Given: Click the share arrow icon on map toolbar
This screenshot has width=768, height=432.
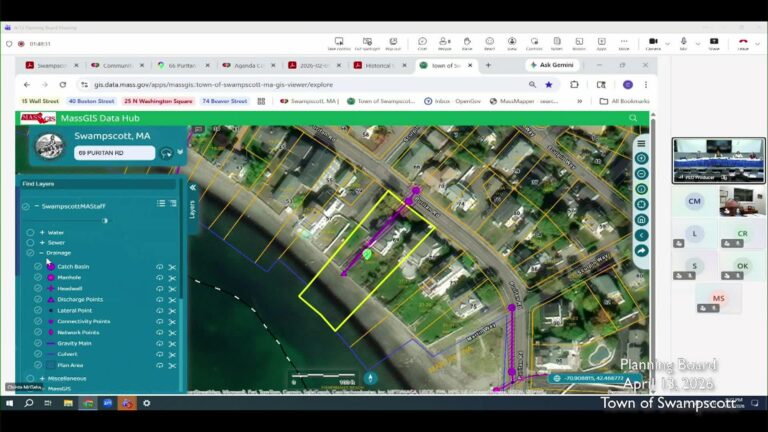Looking at the screenshot, I should pos(641,250).
